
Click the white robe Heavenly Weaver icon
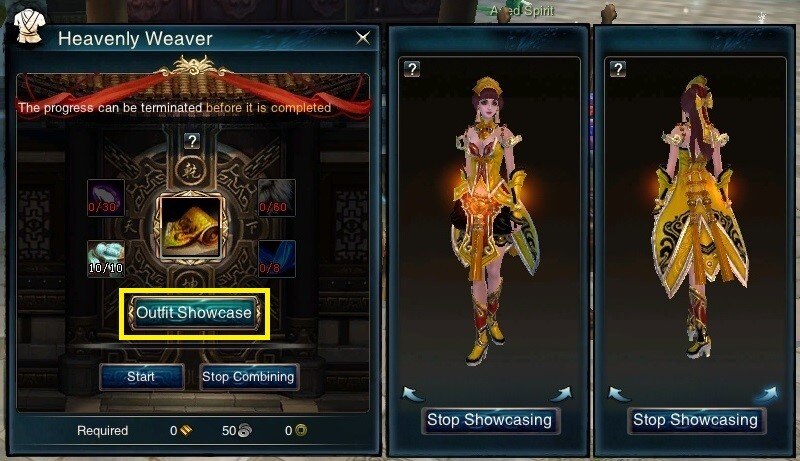(30, 27)
